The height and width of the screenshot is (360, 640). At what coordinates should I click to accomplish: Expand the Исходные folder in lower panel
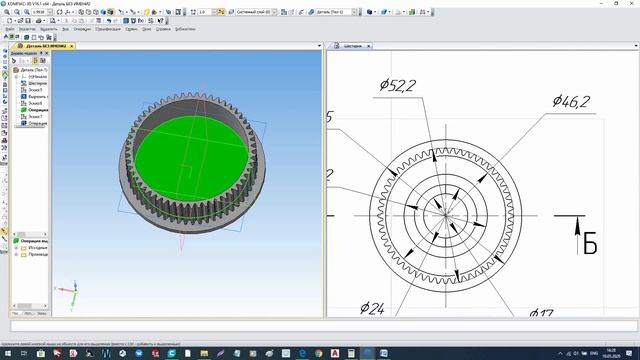coord(16,248)
